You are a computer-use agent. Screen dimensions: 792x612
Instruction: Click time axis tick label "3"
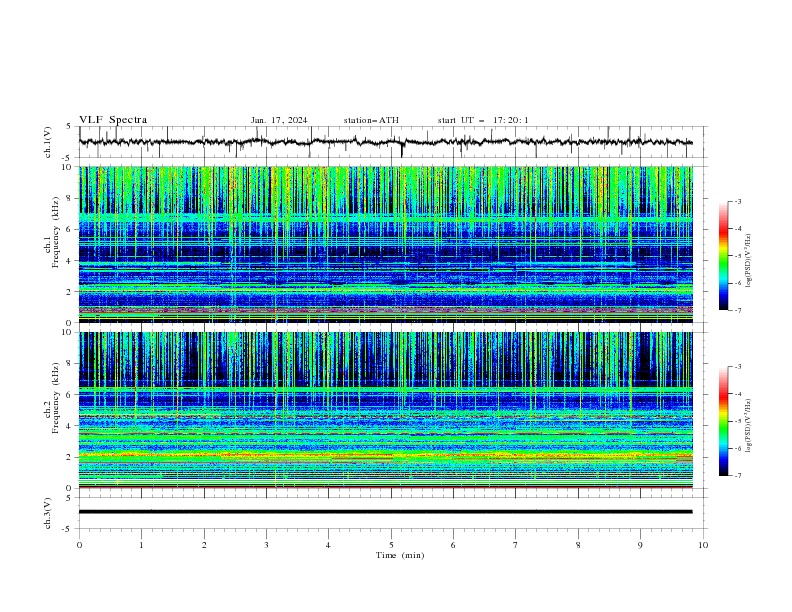point(266,545)
